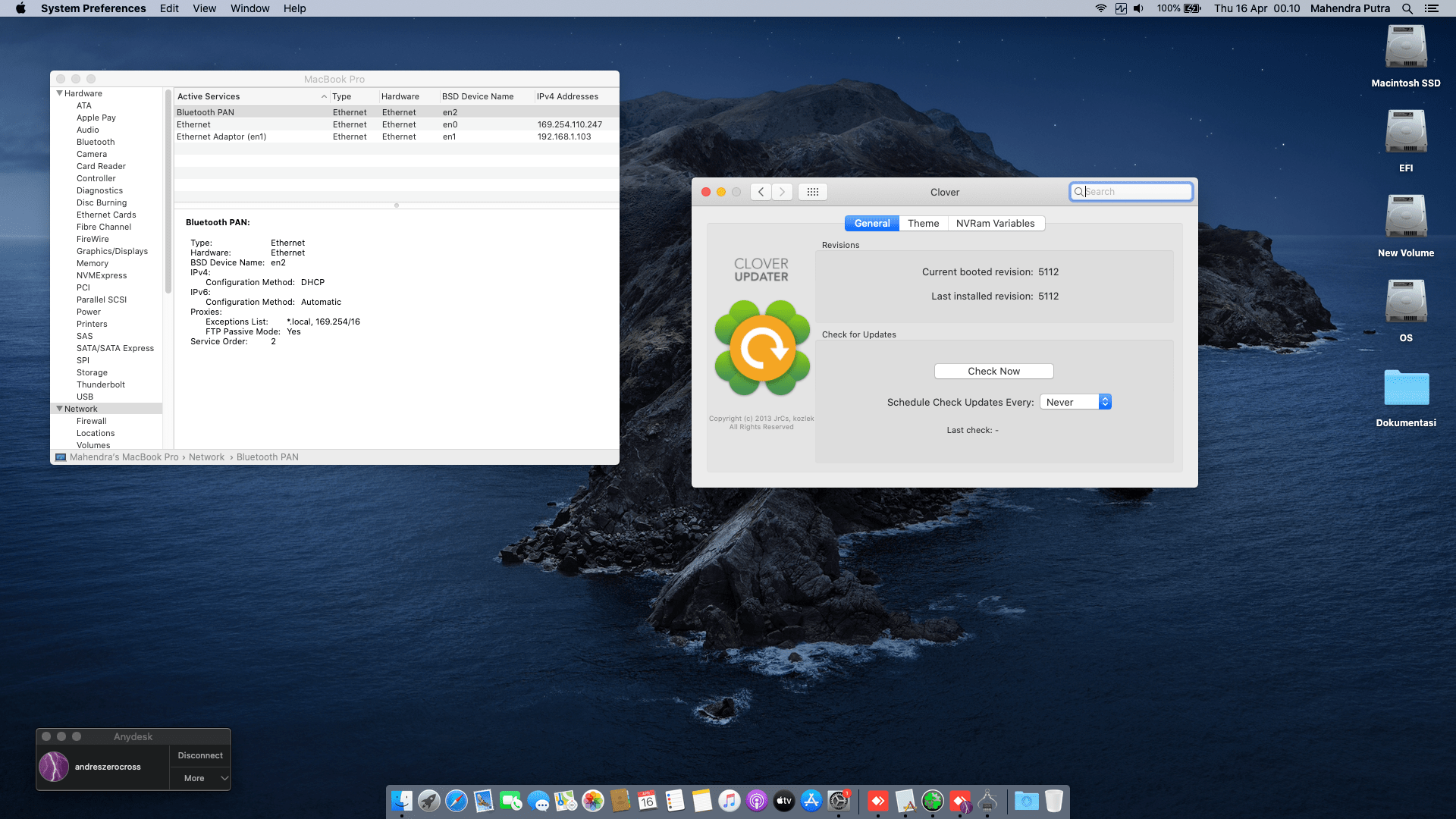Screen dimensions: 1456x819
Task: Open Contacts from the Dock
Action: pos(620,801)
